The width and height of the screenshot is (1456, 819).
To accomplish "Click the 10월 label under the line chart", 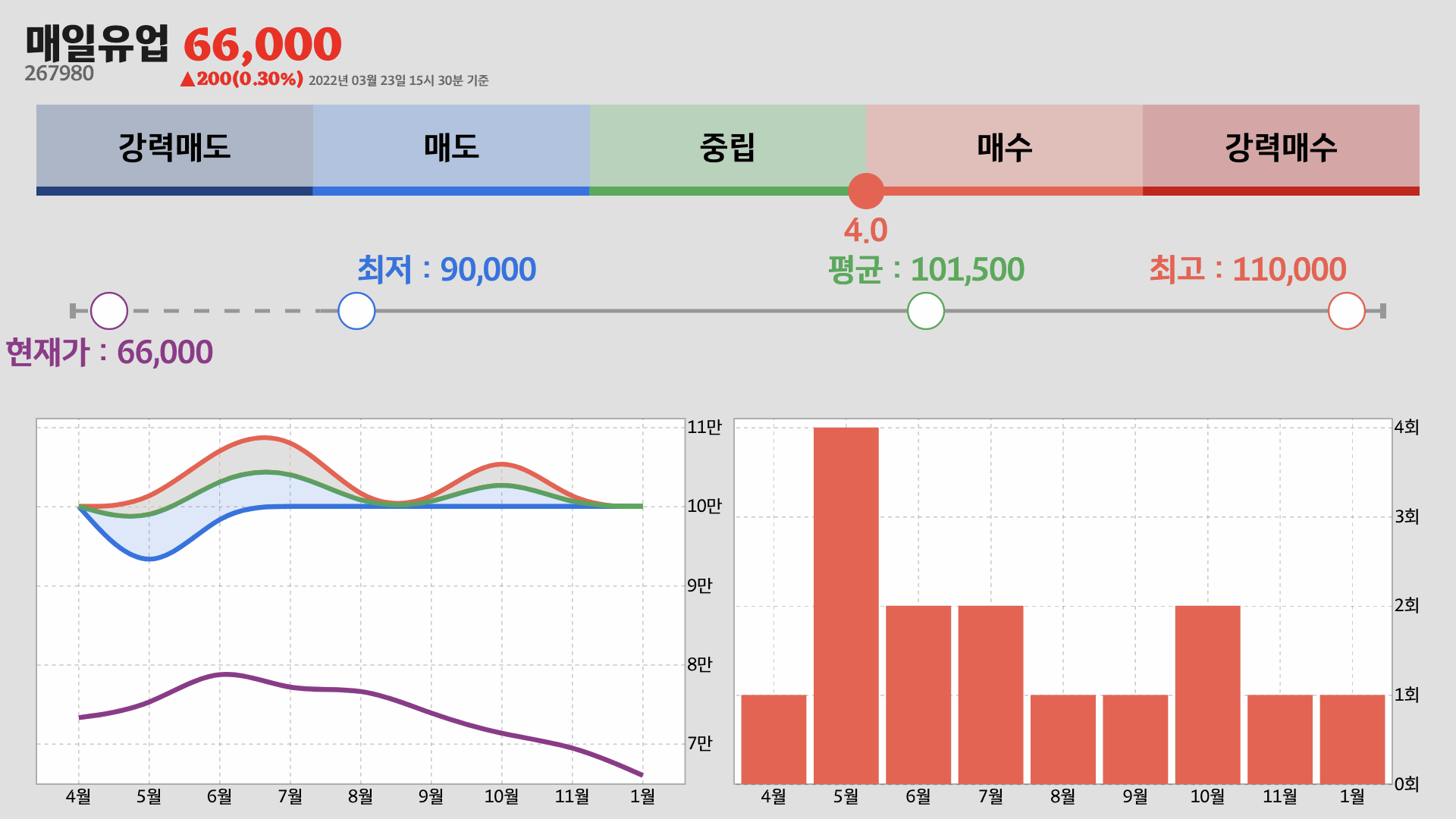I will (502, 797).
